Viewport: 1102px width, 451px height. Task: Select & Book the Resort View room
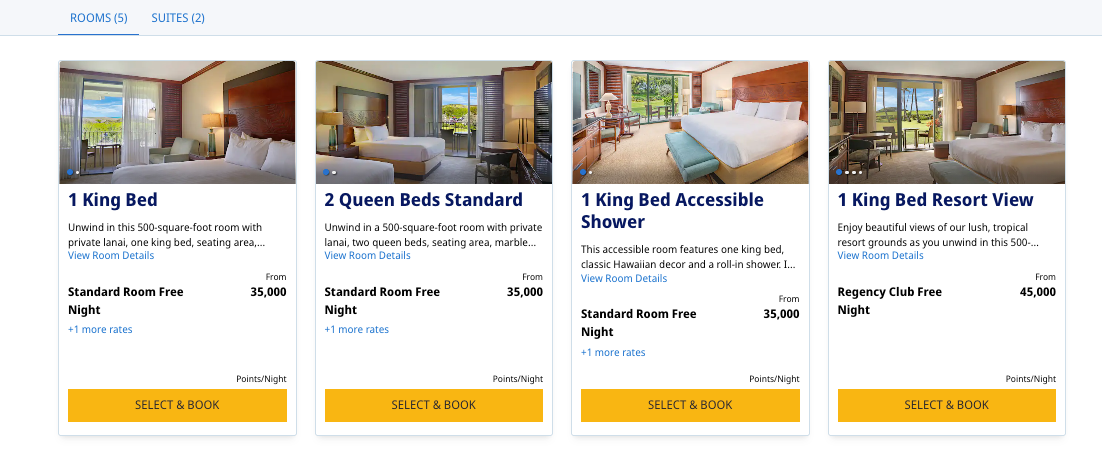947,405
